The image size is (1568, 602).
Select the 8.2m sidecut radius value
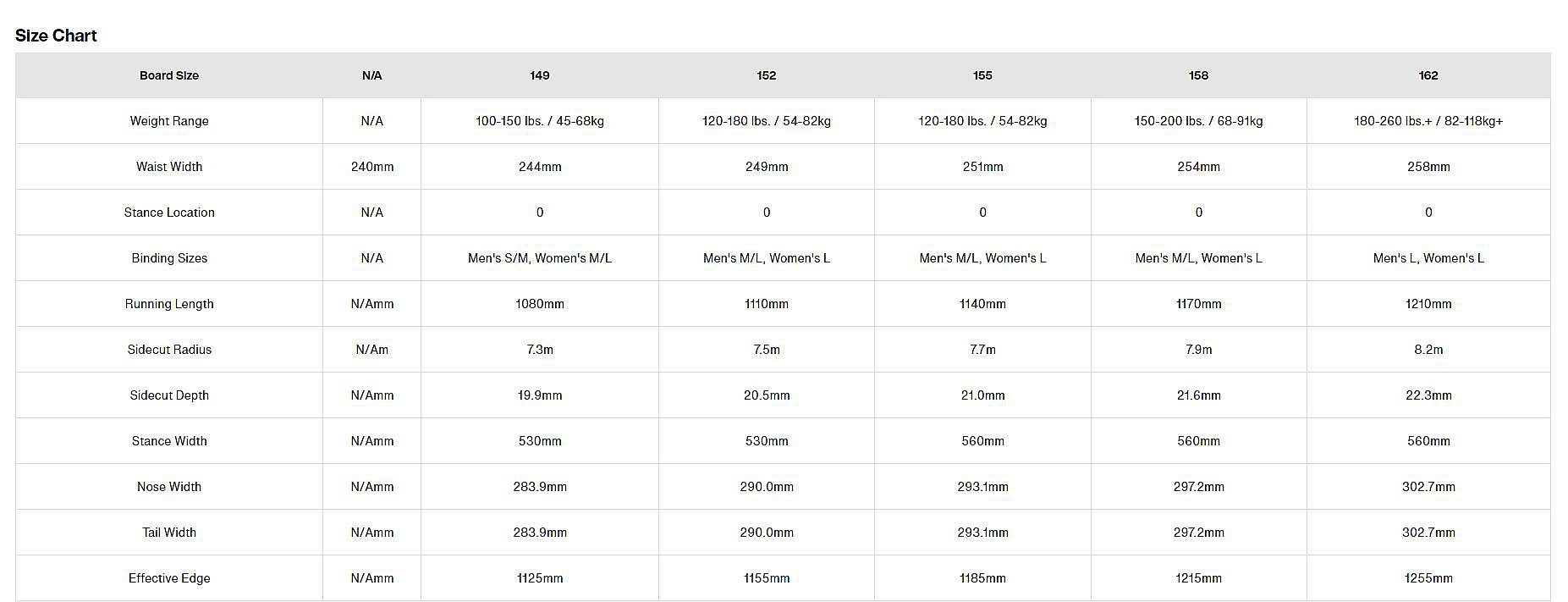(1428, 350)
